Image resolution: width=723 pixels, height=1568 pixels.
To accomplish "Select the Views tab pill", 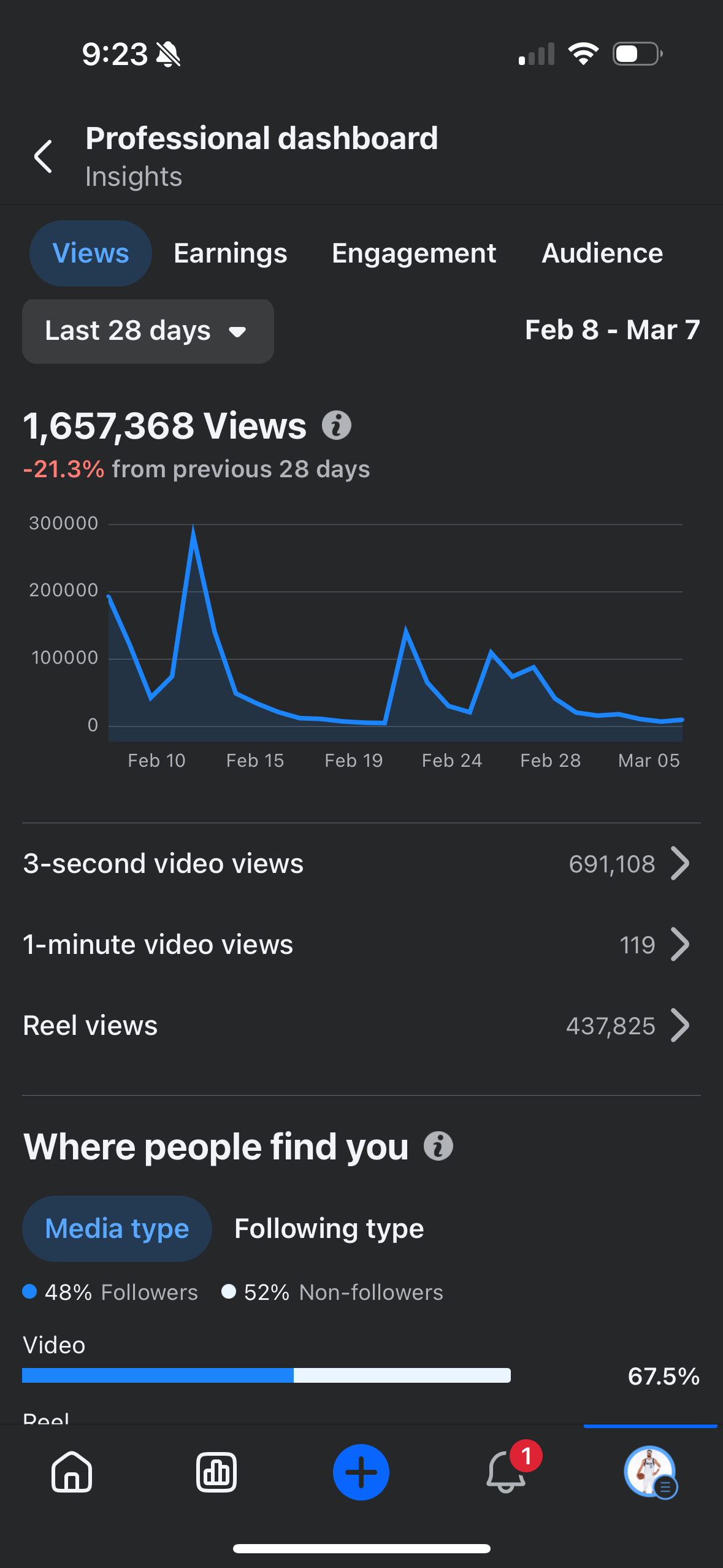I will 91,253.
